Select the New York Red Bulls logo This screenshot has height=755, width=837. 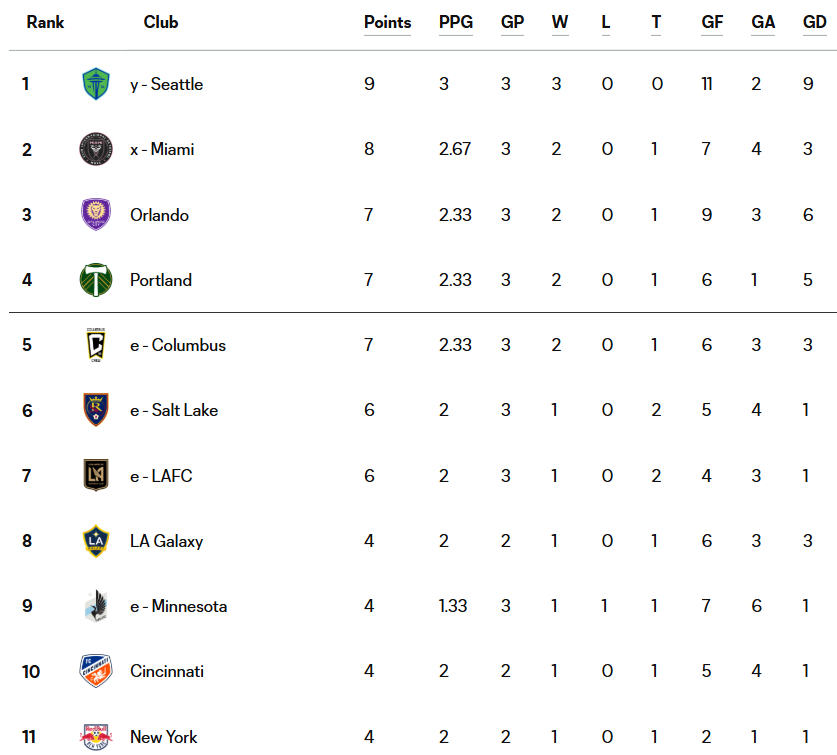pos(96,737)
